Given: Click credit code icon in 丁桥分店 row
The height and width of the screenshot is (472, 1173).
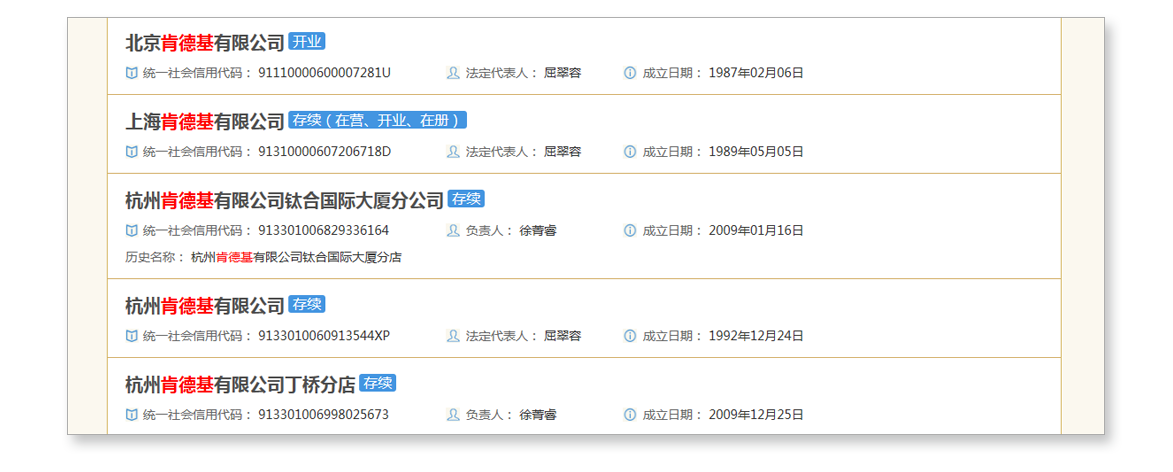Looking at the screenshot, I should point(132,414).
